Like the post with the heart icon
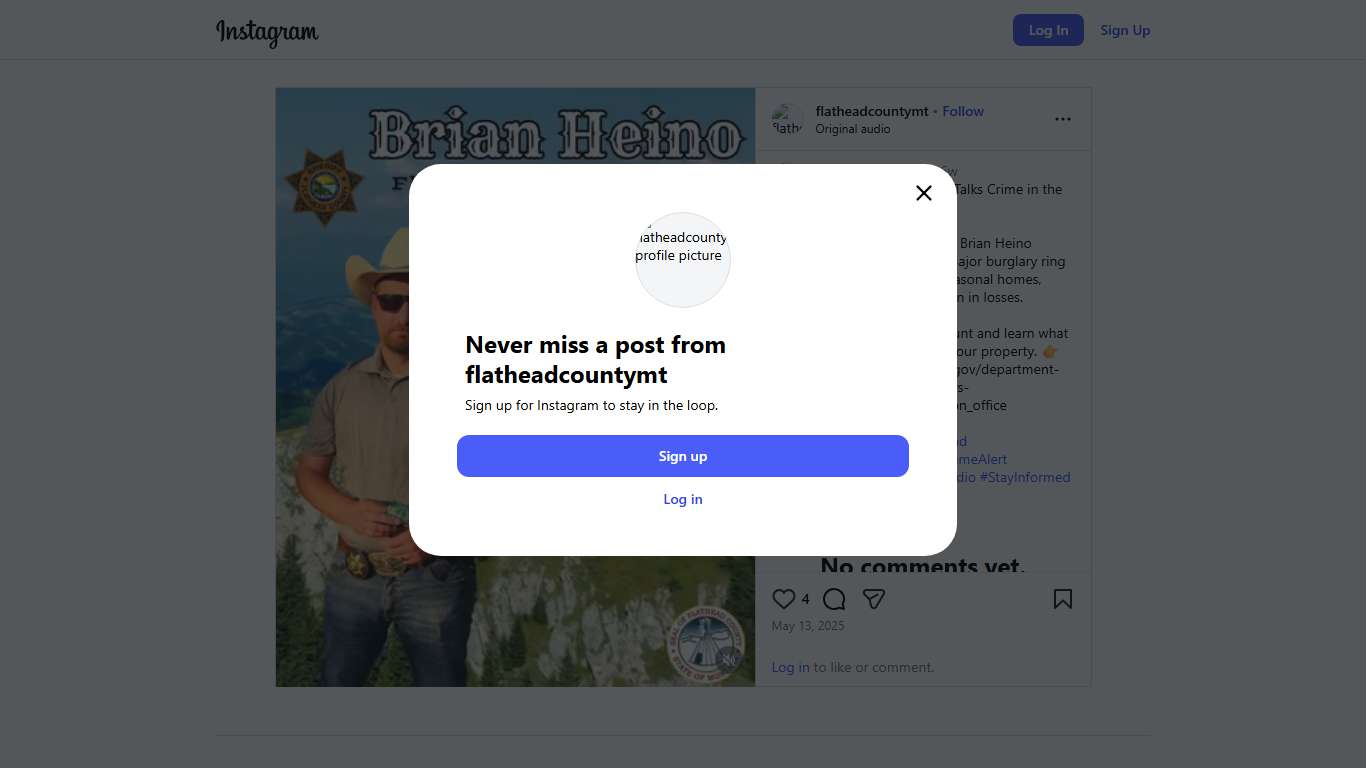Viewport: 1366px width, 768px height. pos(784,599)
